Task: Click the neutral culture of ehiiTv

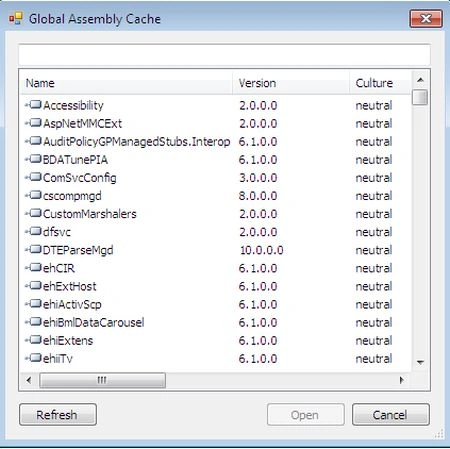Action: coord(374,359)
